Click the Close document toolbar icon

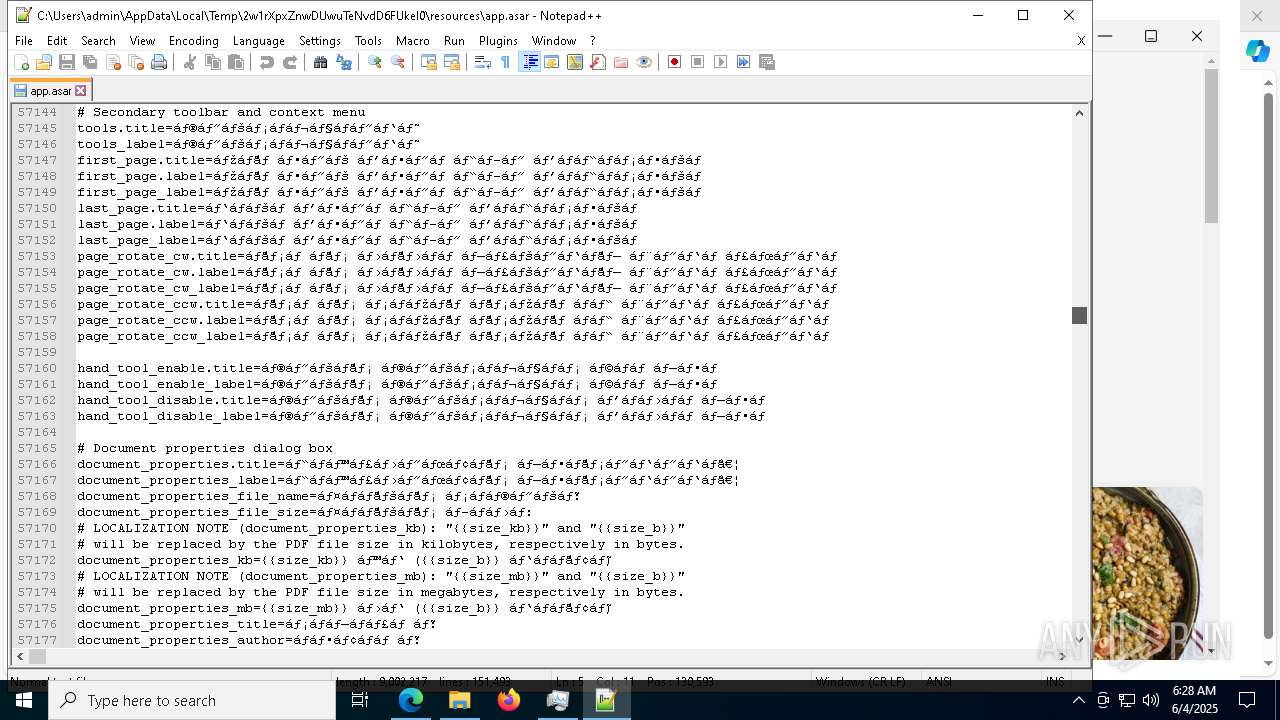pos(113,62)
